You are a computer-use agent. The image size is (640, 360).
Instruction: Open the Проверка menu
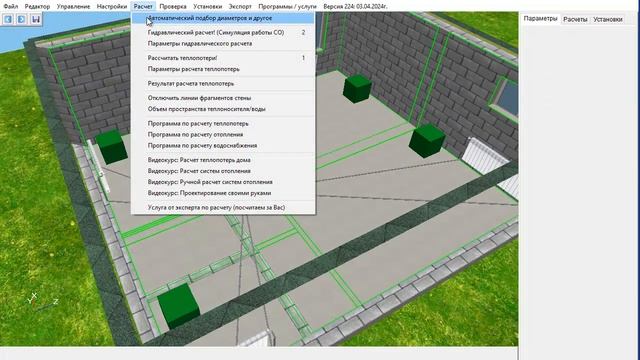tap(173, 7)
